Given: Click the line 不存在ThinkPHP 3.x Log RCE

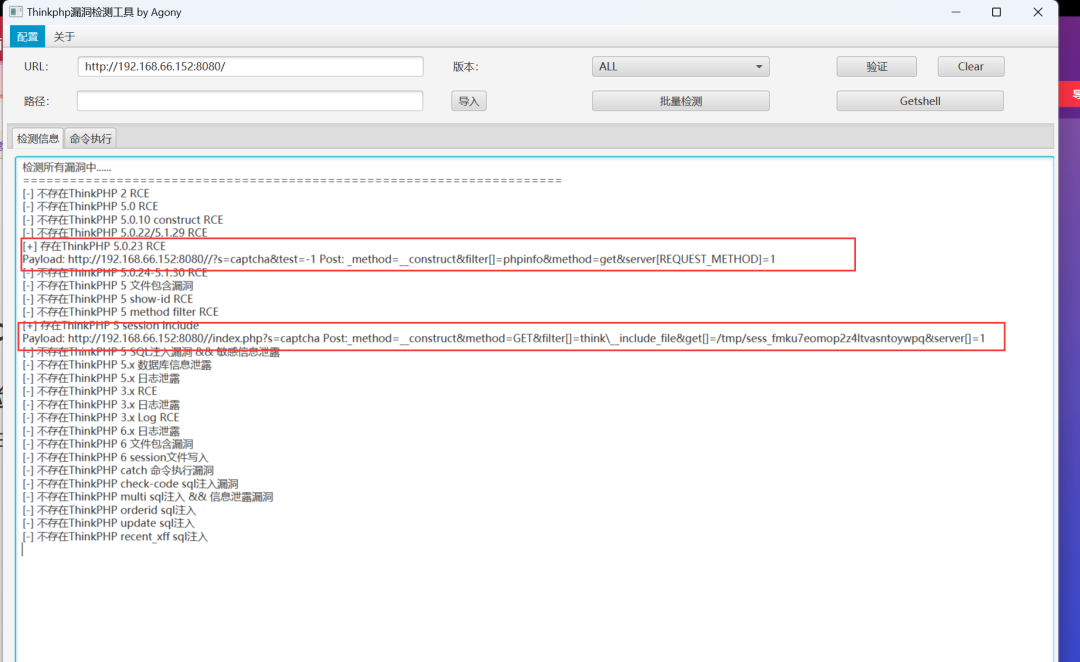Looking at the screenshot, I should point(101,417).
